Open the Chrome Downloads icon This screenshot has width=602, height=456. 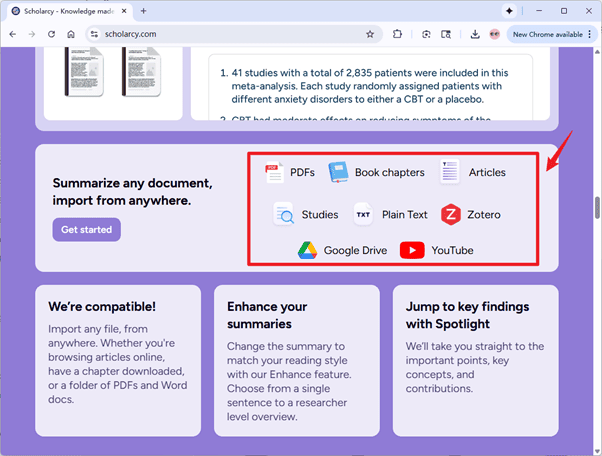tap(474, 34)
